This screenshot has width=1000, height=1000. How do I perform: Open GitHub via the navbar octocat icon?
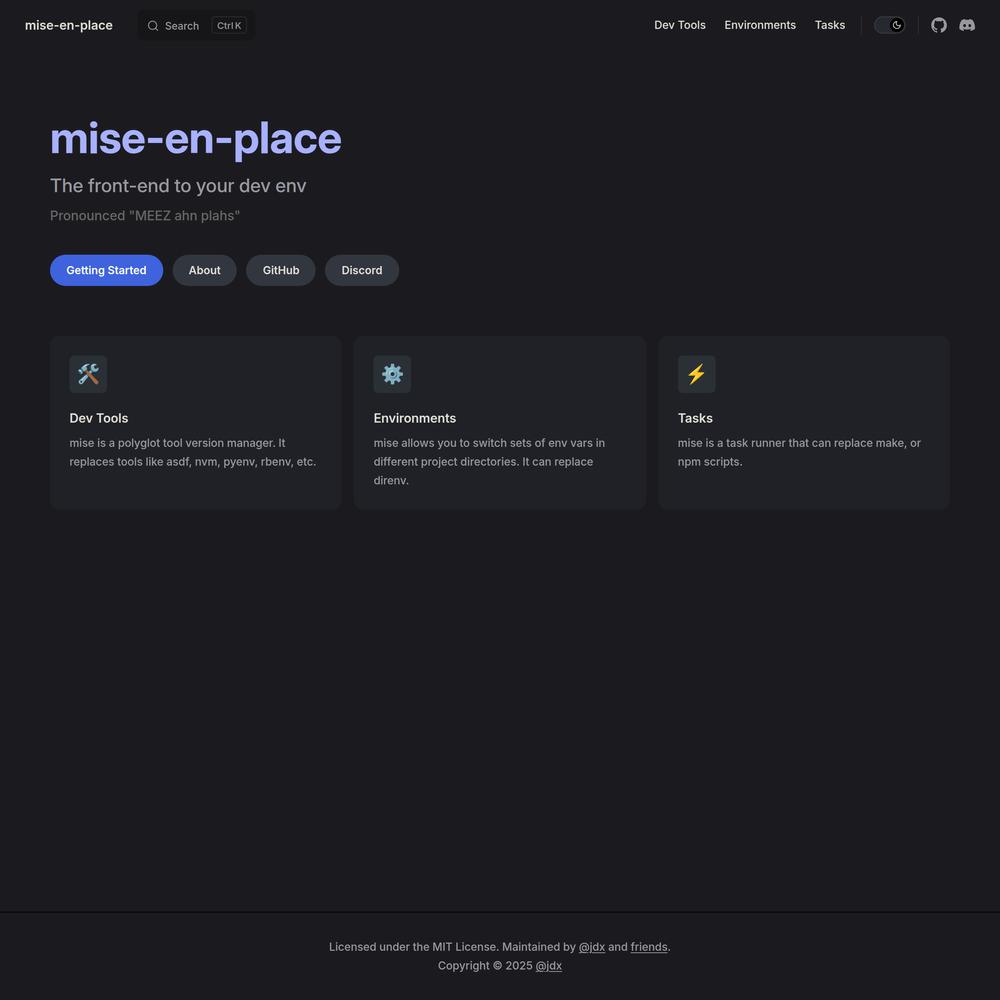pyautogui.click(x=938, y=25)
